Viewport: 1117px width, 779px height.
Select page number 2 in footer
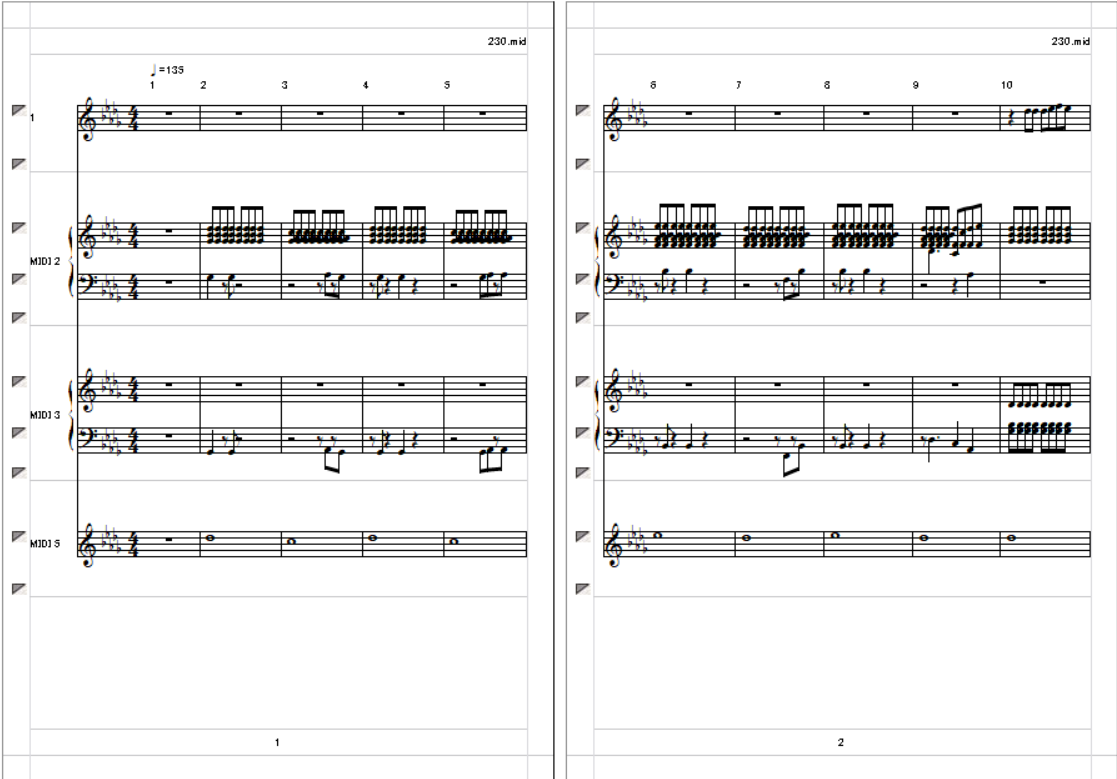coord(841,742)
